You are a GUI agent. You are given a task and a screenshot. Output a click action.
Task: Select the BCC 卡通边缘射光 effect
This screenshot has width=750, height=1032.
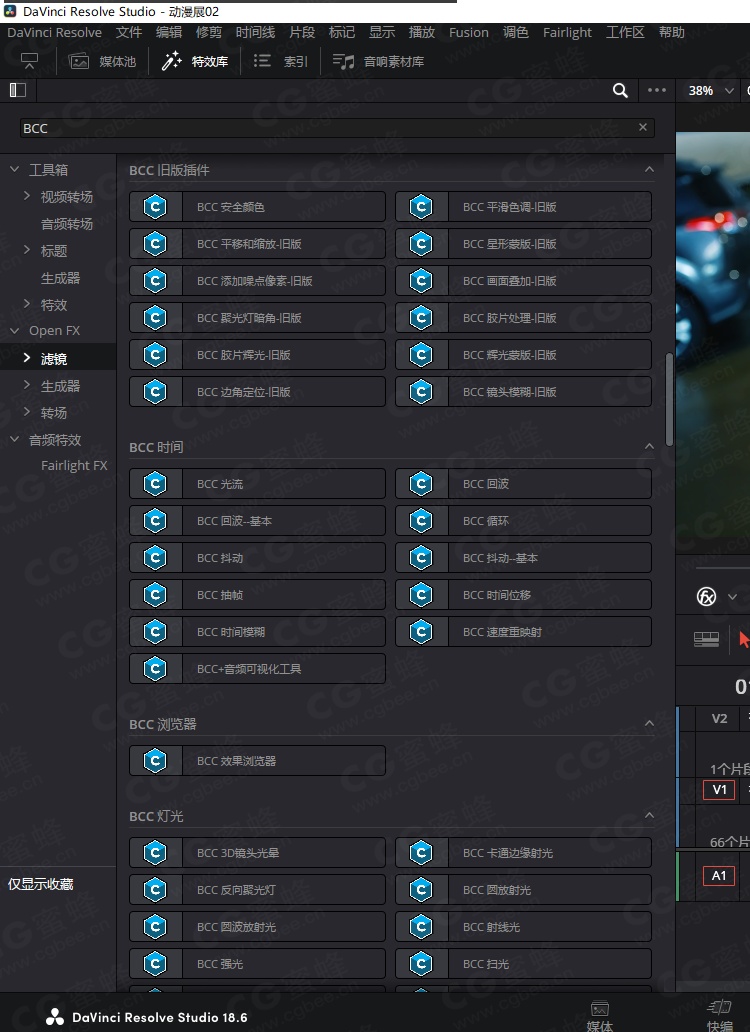point(523,853)
